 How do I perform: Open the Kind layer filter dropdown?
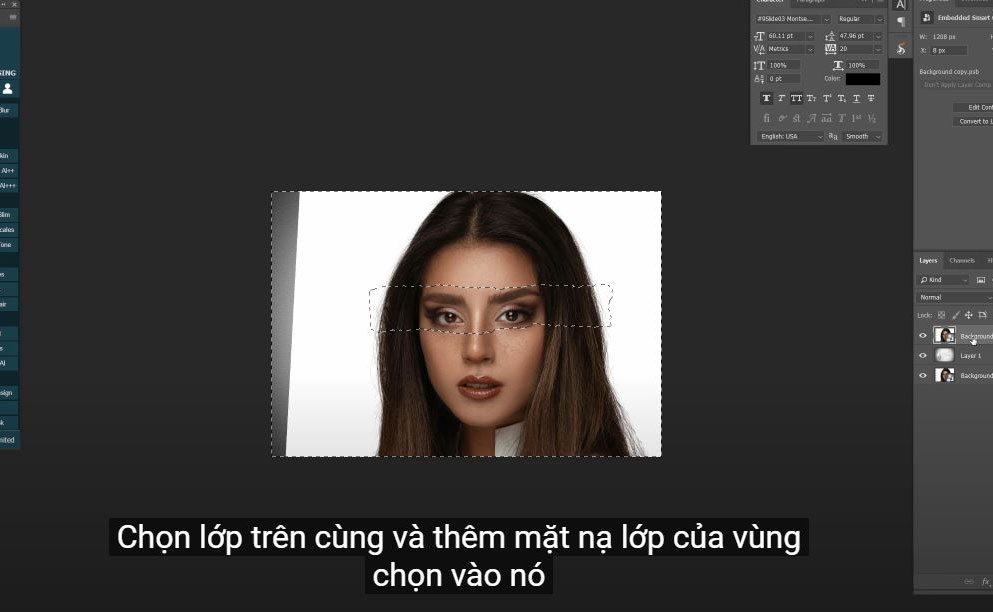pyautogui.click(x=944, y=280)
